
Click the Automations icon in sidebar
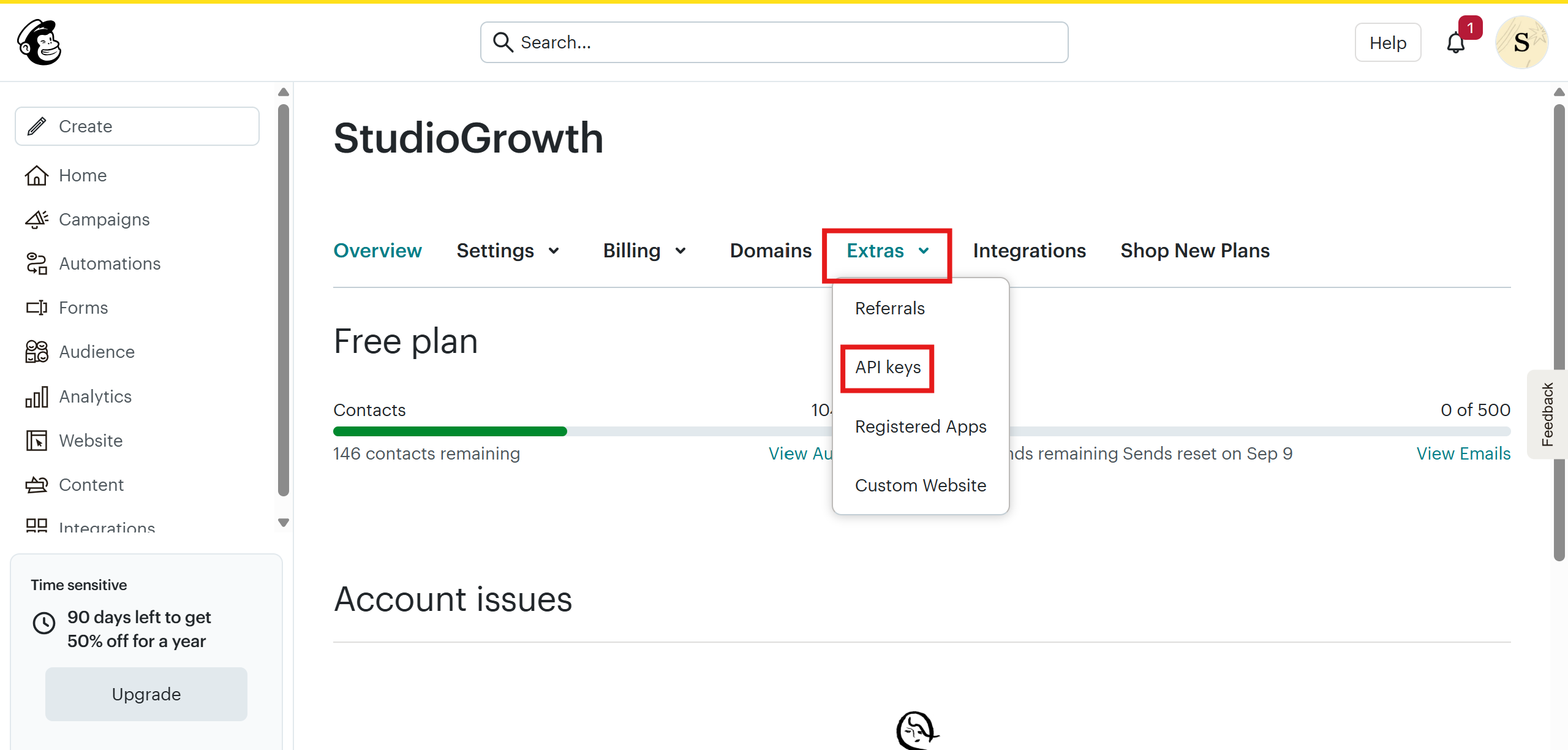pos(37,263)
